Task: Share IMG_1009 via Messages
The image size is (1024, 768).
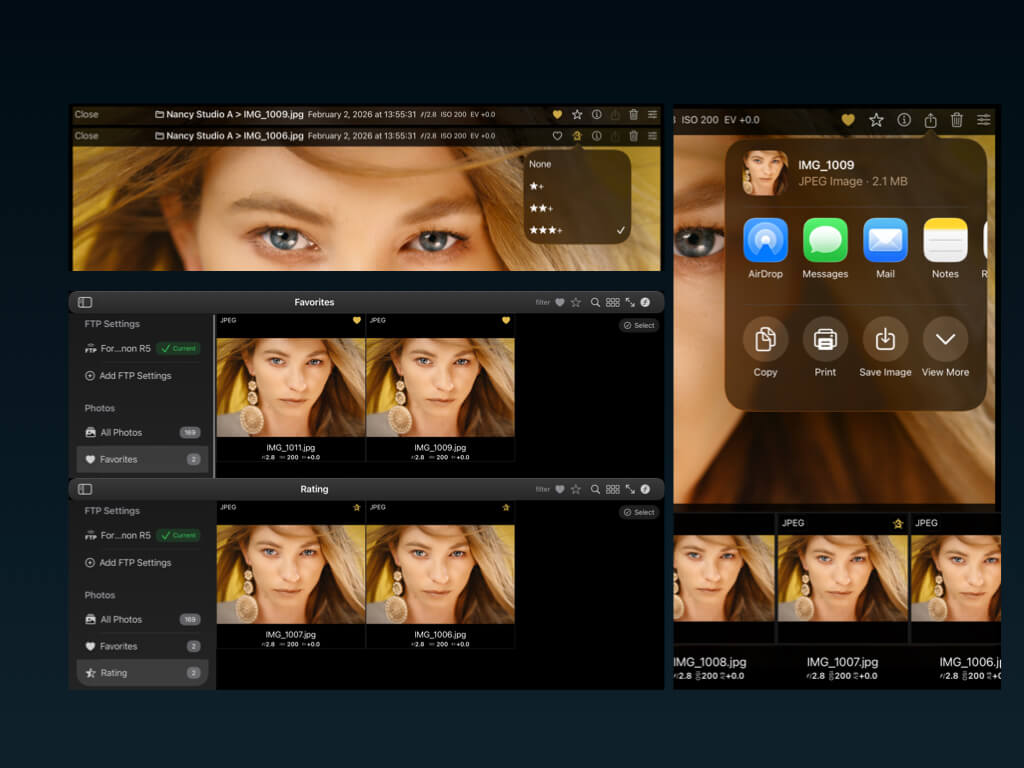Action: [x=825, y=240]
